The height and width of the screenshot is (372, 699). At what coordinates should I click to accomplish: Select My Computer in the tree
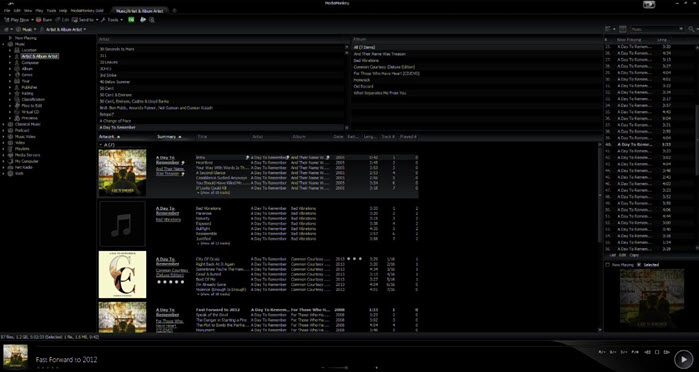click(x=26, y=161)
